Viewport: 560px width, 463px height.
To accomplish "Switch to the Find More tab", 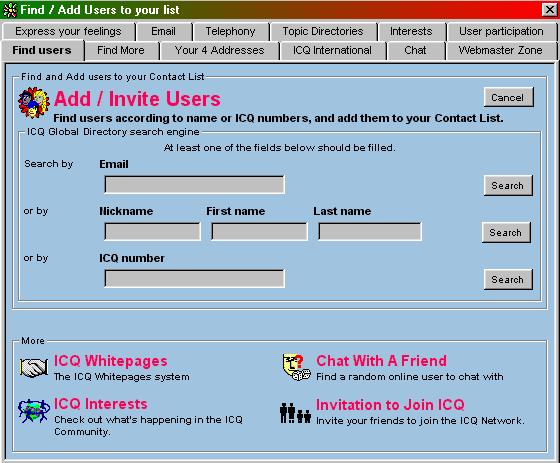I will click(121, 50).
